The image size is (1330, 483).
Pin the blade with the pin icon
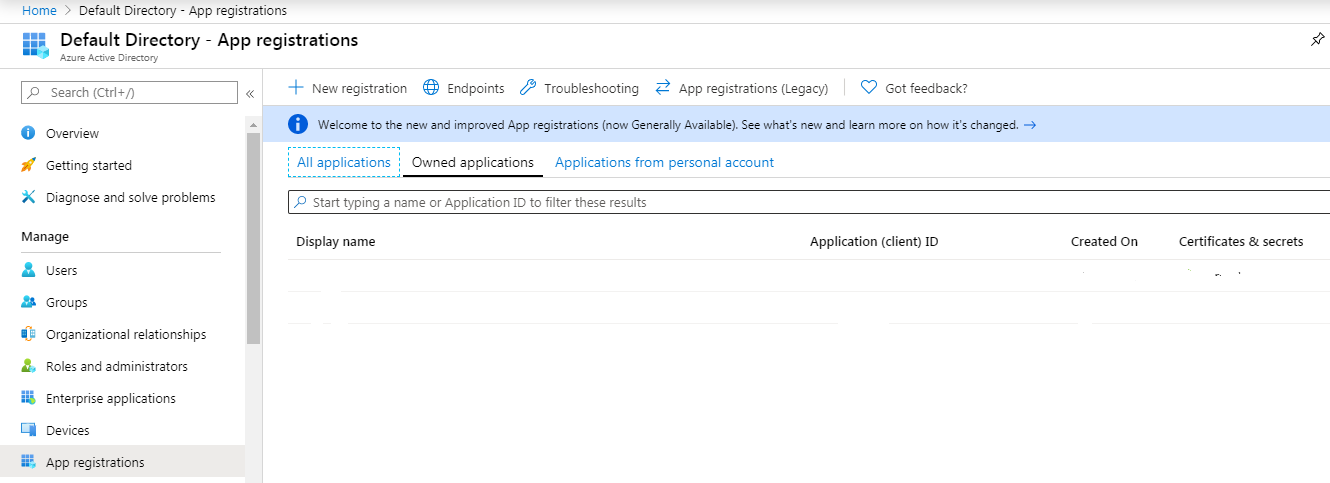[1317, 39]
